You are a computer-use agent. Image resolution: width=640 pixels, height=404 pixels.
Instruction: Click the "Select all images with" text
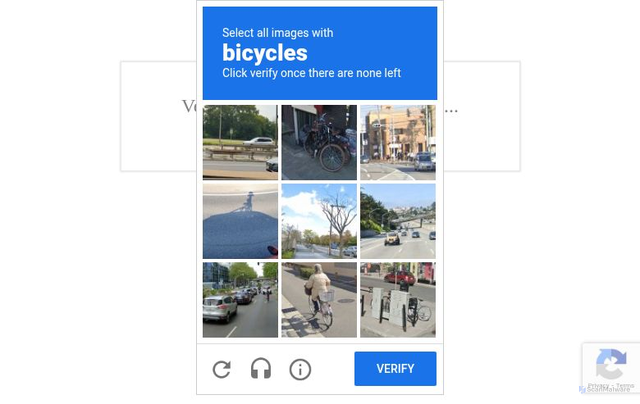pos(278,33)
